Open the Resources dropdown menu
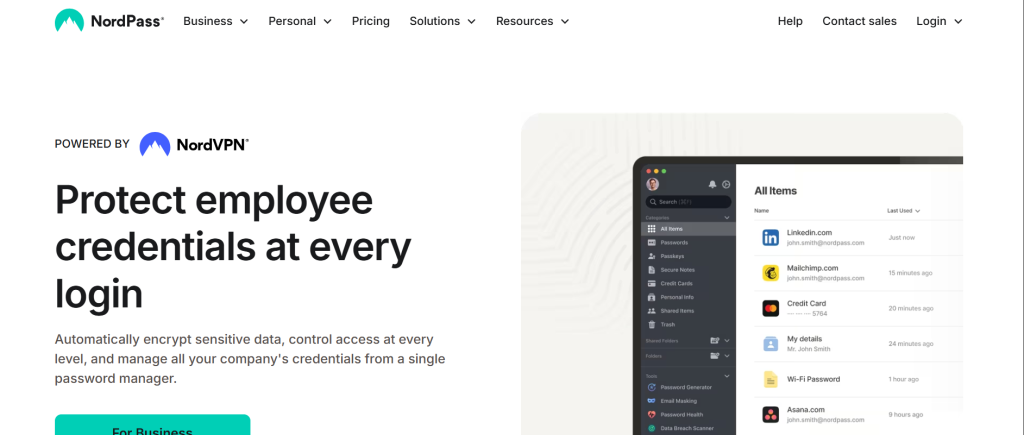The width and height of the screenshot is (1024, 435). [x=532, y=21]
